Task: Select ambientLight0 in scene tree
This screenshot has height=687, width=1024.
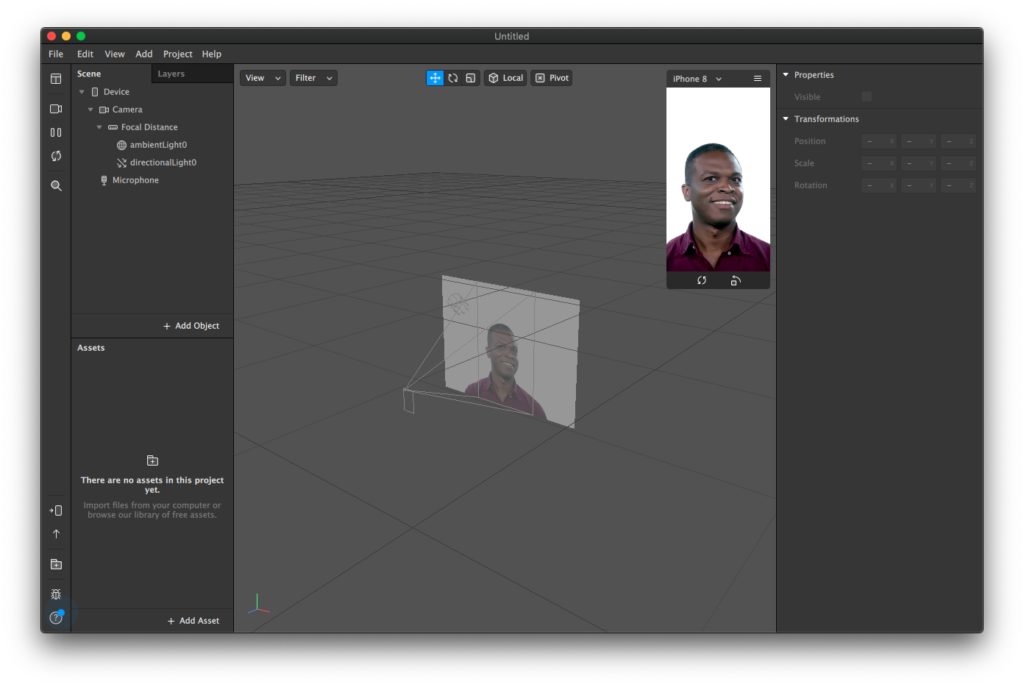Action: pyautogui.click(x=152, y=145)
